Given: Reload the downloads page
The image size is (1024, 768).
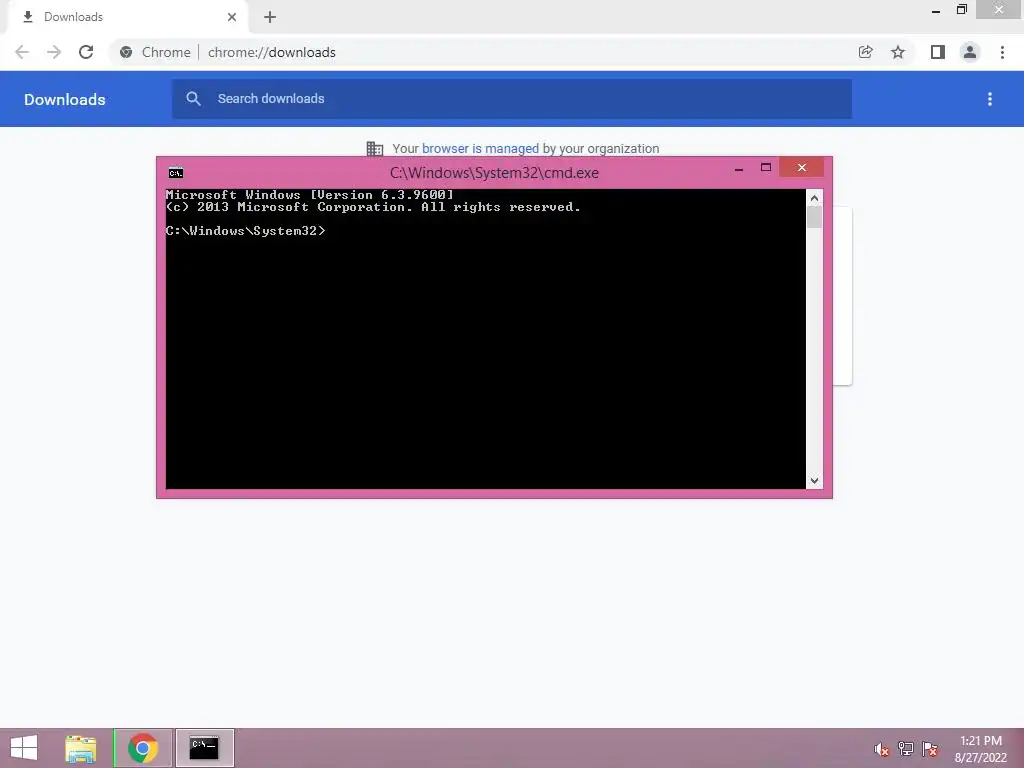Looking at the screenshot, I should click(x=86, y=52).
